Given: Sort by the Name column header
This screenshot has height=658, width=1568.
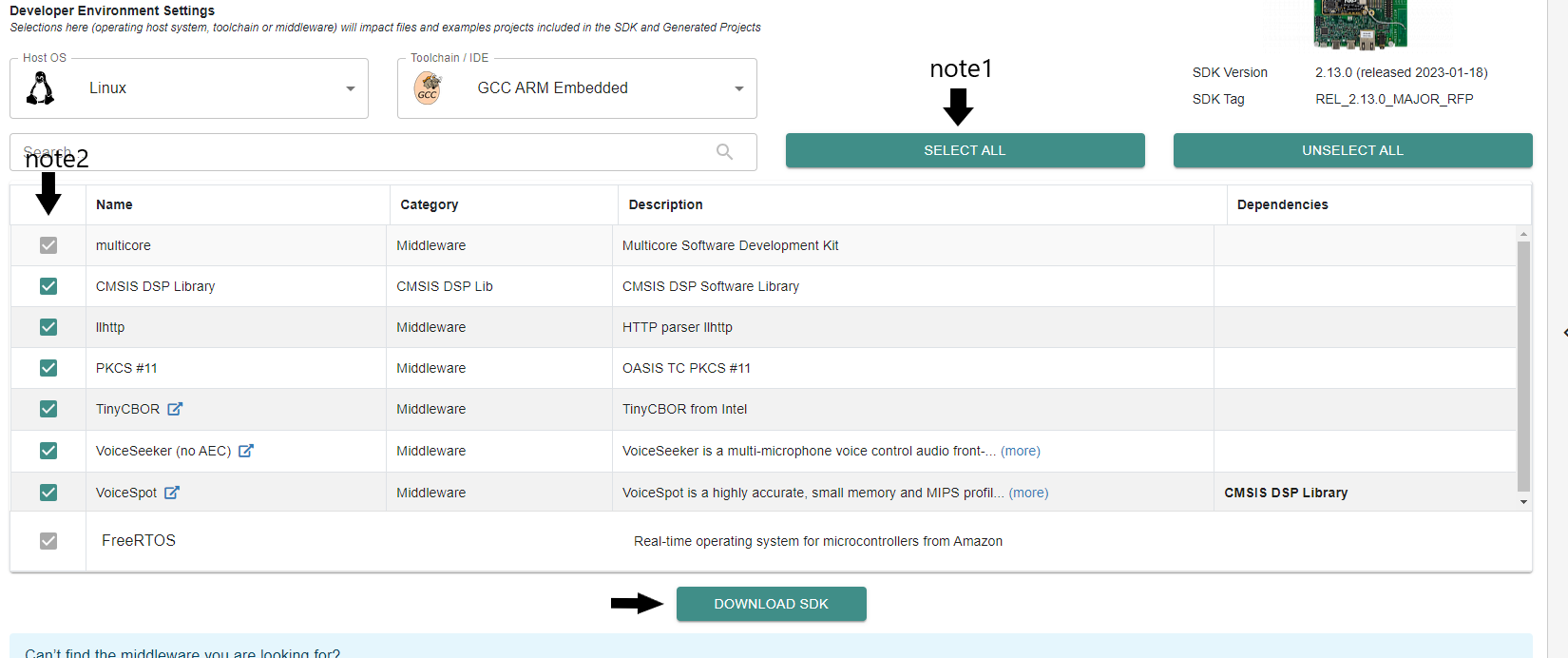Looking at the screenshot, I should [x=114, y=204].
